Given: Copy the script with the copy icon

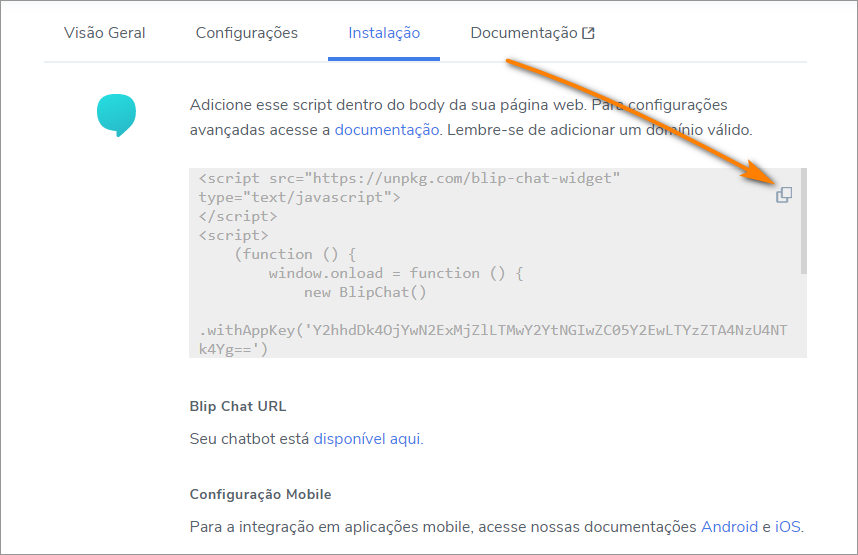Looking at the screenshot, I should click(x=784, y=194).
